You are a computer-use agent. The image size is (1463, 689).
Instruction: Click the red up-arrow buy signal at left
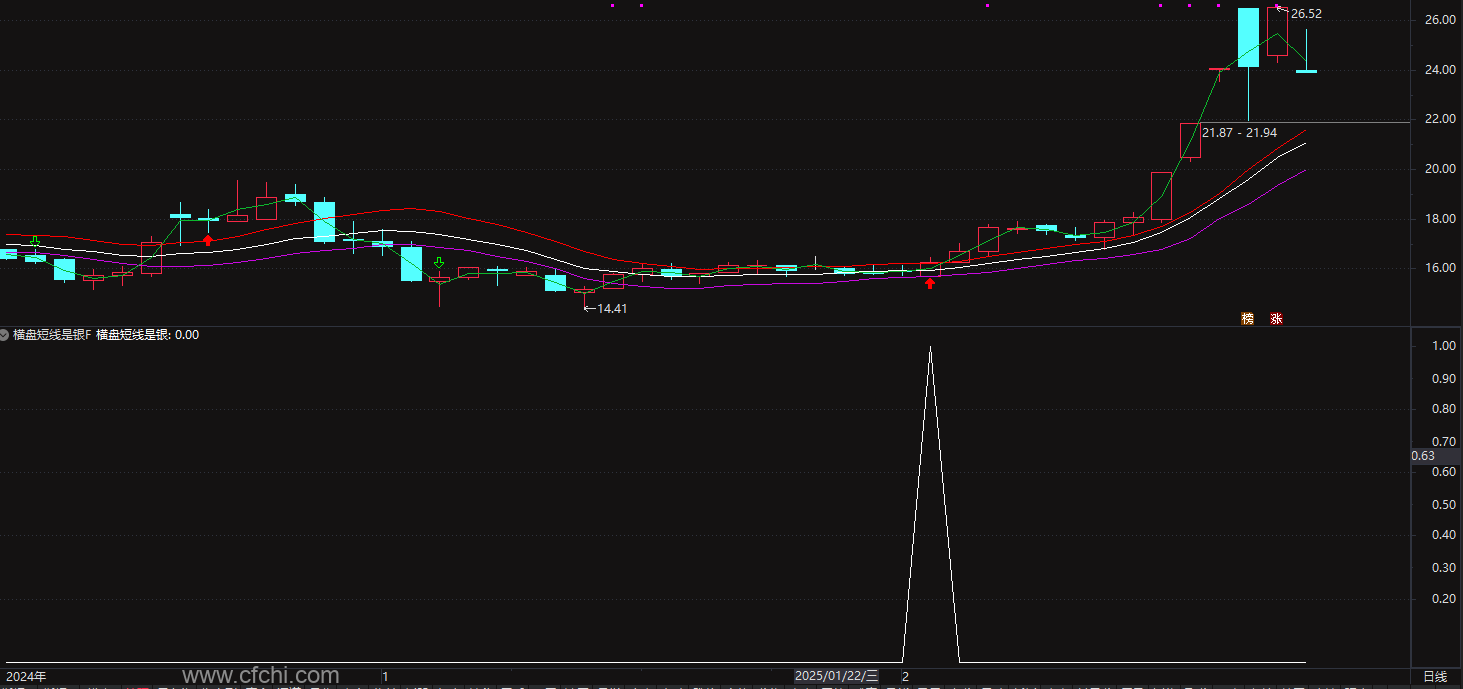208,239
